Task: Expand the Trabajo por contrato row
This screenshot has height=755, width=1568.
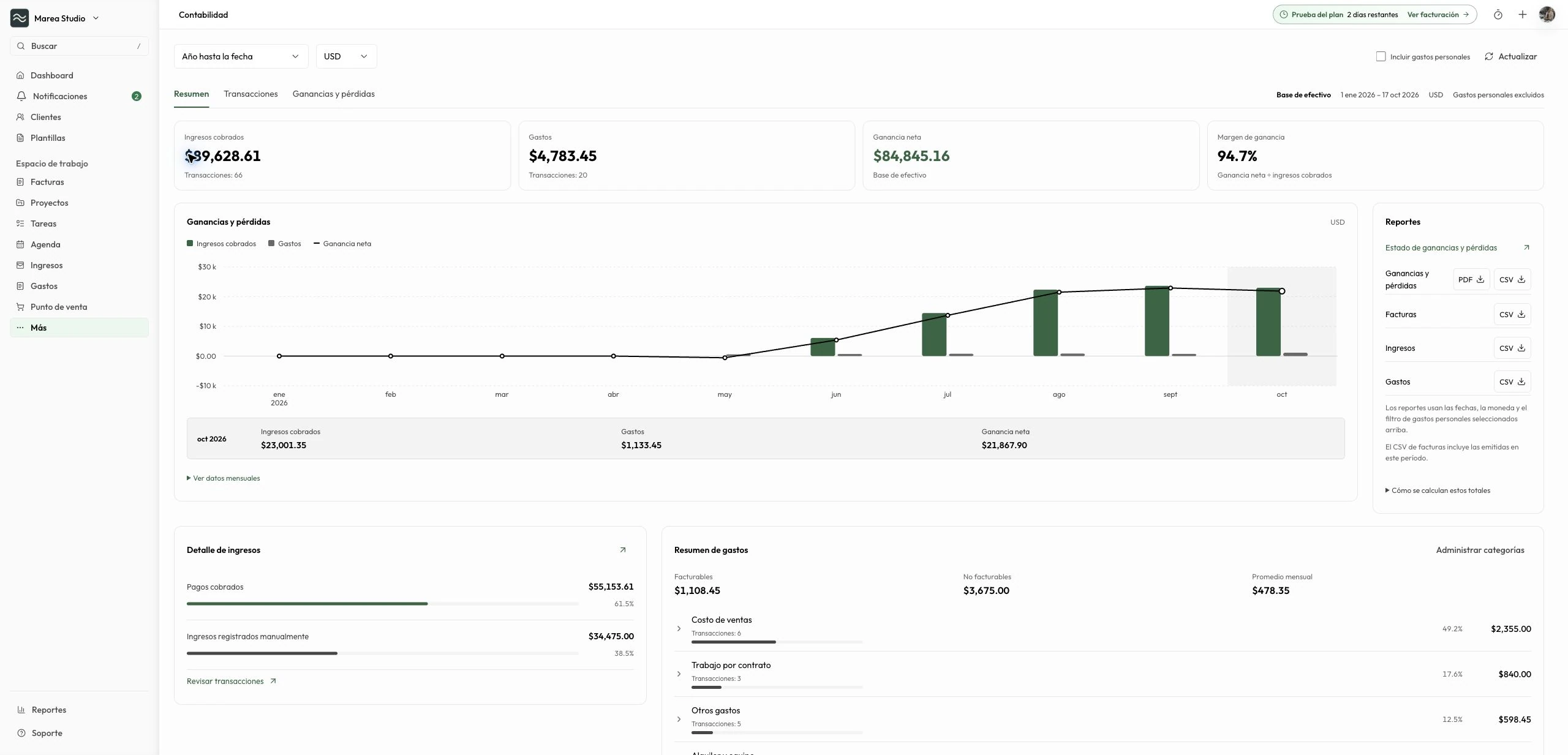Action: point(679,674)
